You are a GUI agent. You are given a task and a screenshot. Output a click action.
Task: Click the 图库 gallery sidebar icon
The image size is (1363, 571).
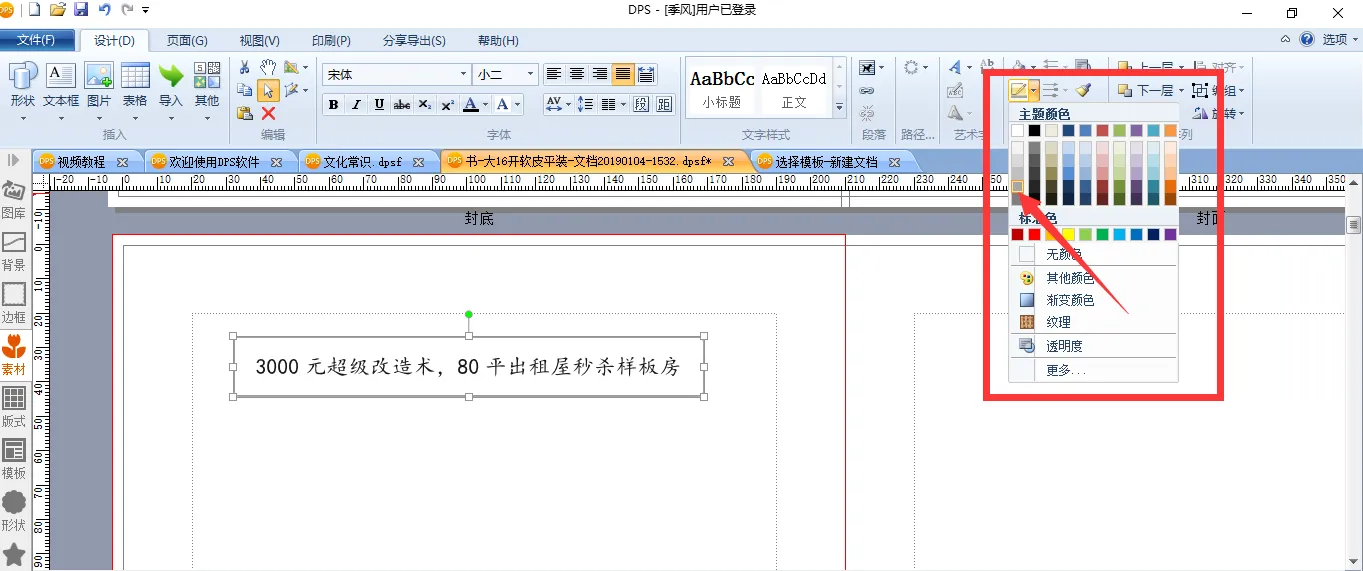tap(14, 198)
